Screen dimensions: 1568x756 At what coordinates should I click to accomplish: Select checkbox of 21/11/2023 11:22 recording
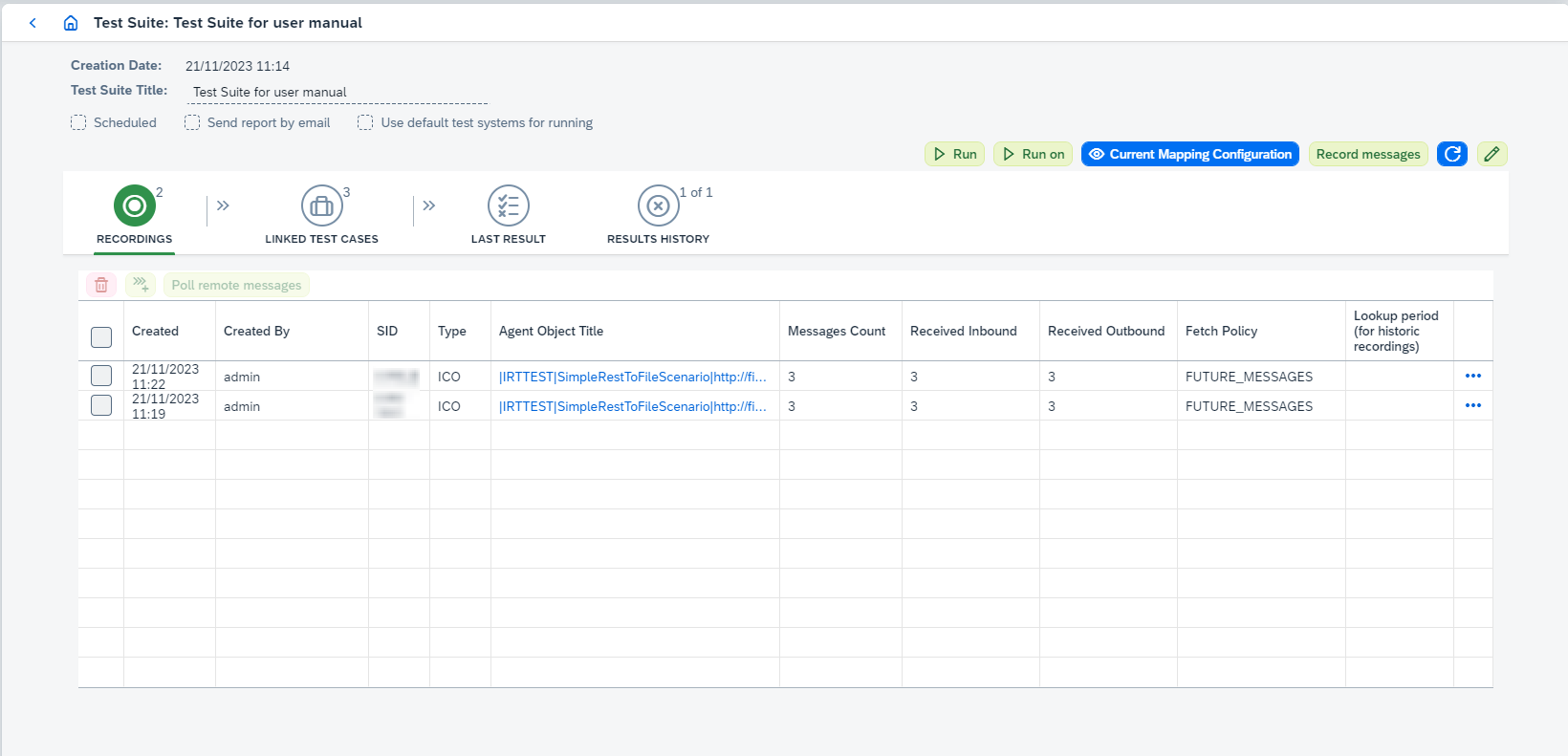pyautogui.click(x=101, y=376)
